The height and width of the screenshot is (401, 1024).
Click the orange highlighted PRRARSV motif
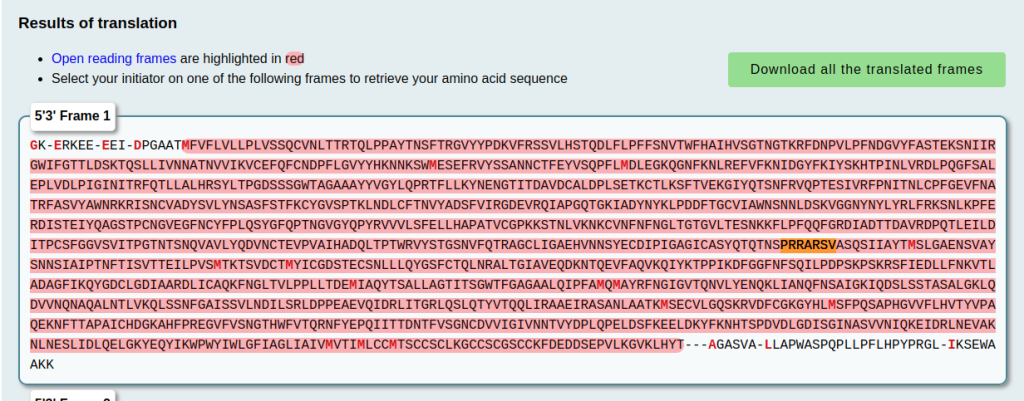coord(808,246)
